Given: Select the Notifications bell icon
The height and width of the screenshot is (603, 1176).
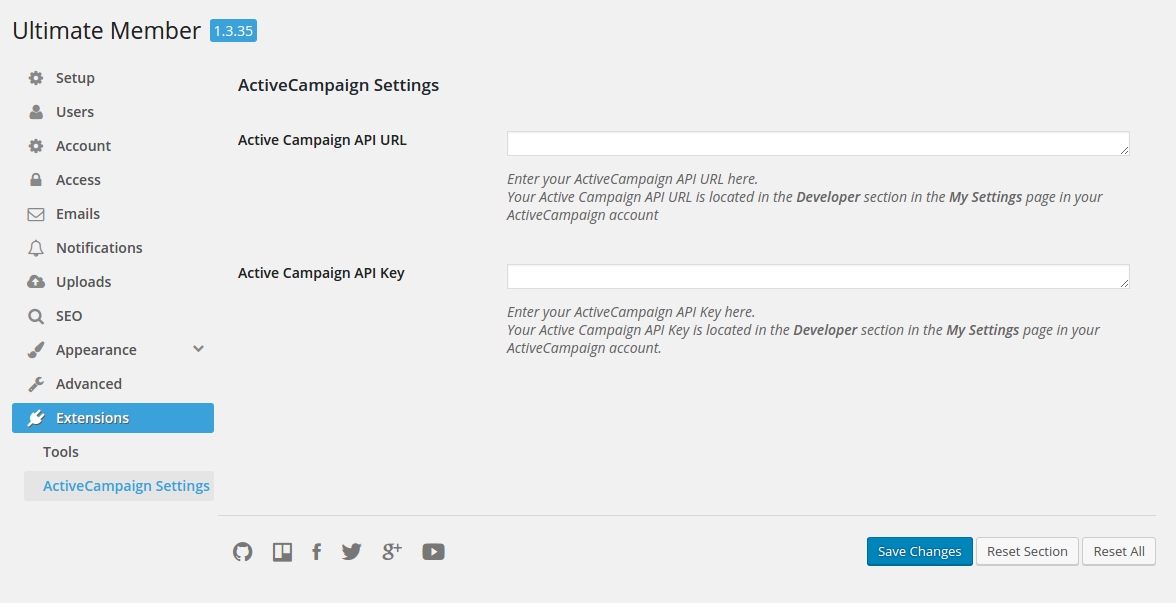Looking at the screenshot, I should pyautogui.click(x=35, y=248).
